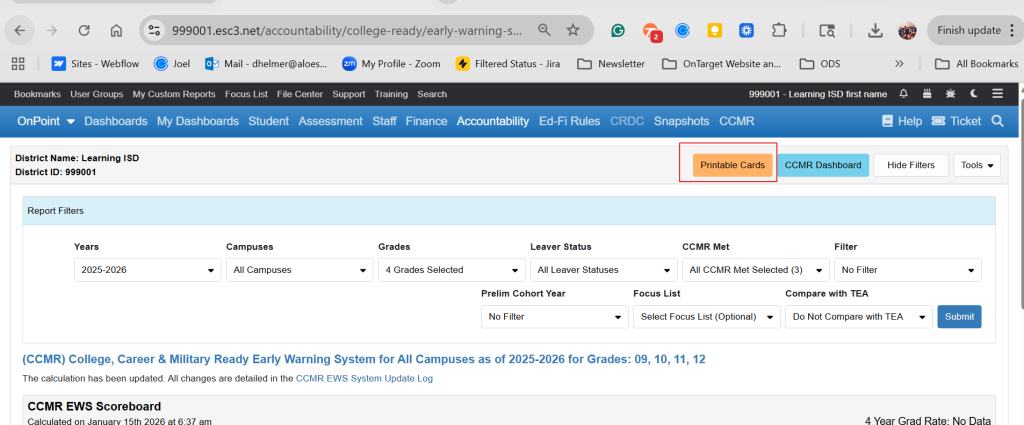Open the All Campuses dropdown

point(298,270)
